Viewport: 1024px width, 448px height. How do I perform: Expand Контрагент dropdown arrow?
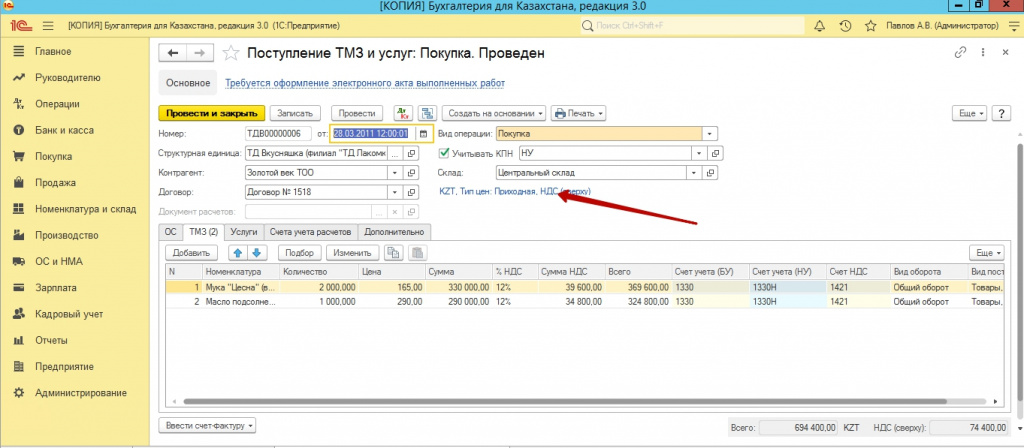click(396, 173)
